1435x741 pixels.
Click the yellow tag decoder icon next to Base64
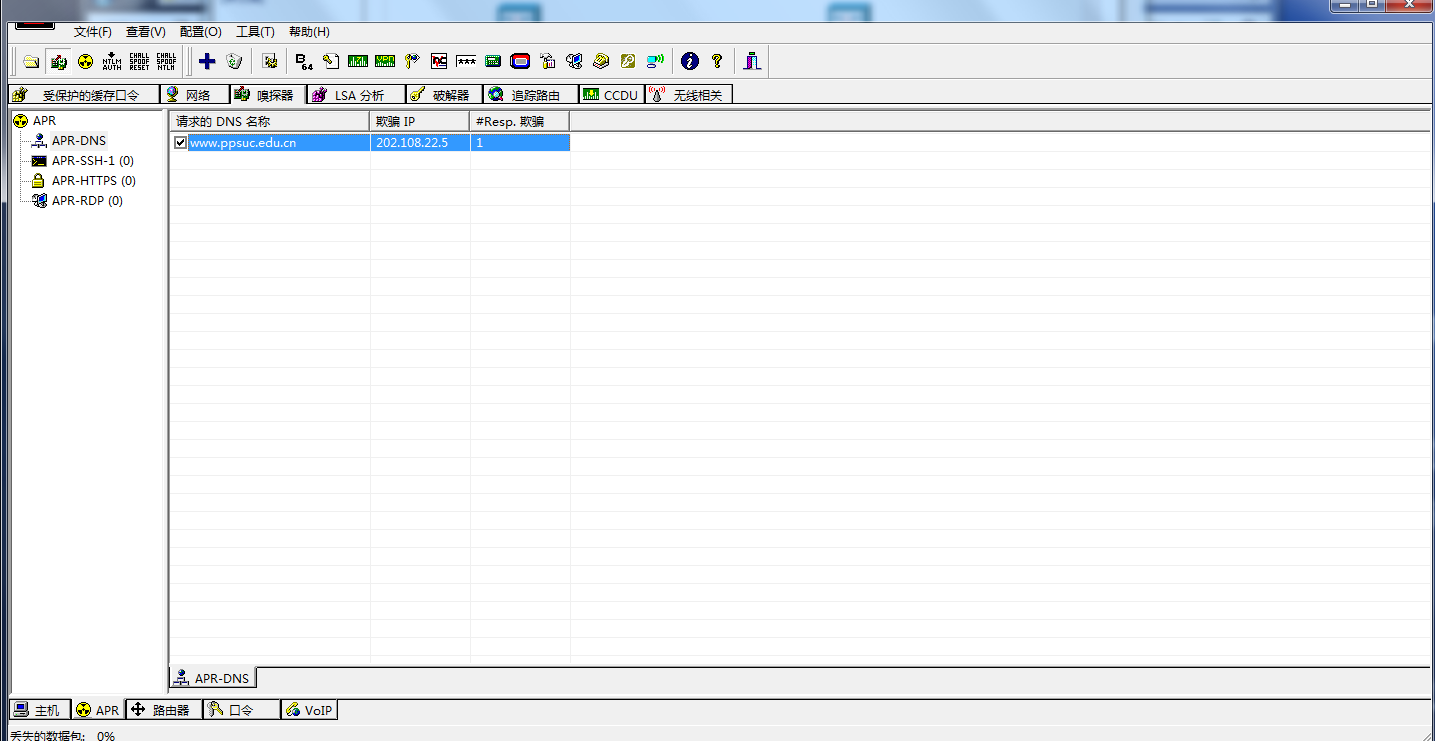click(331, 62)
